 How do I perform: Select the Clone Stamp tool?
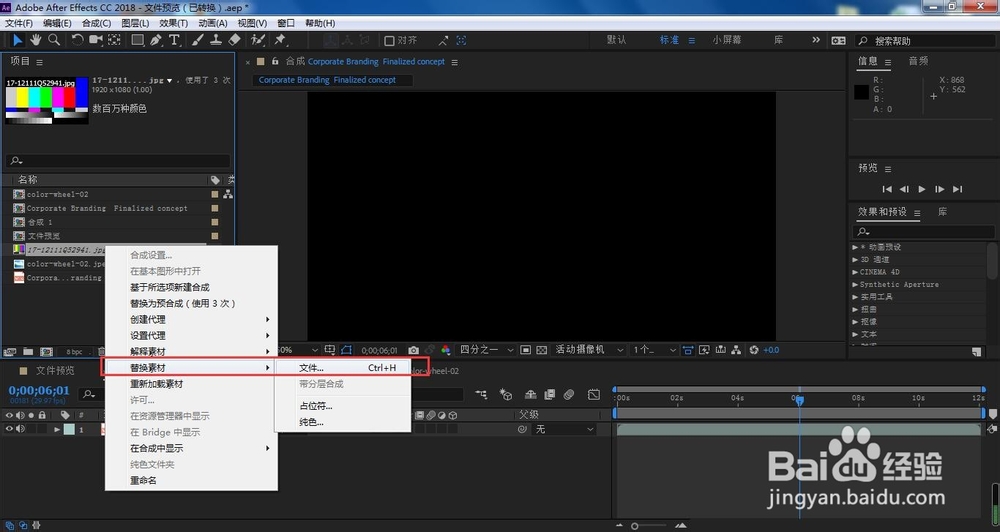(x=216, y=40)
